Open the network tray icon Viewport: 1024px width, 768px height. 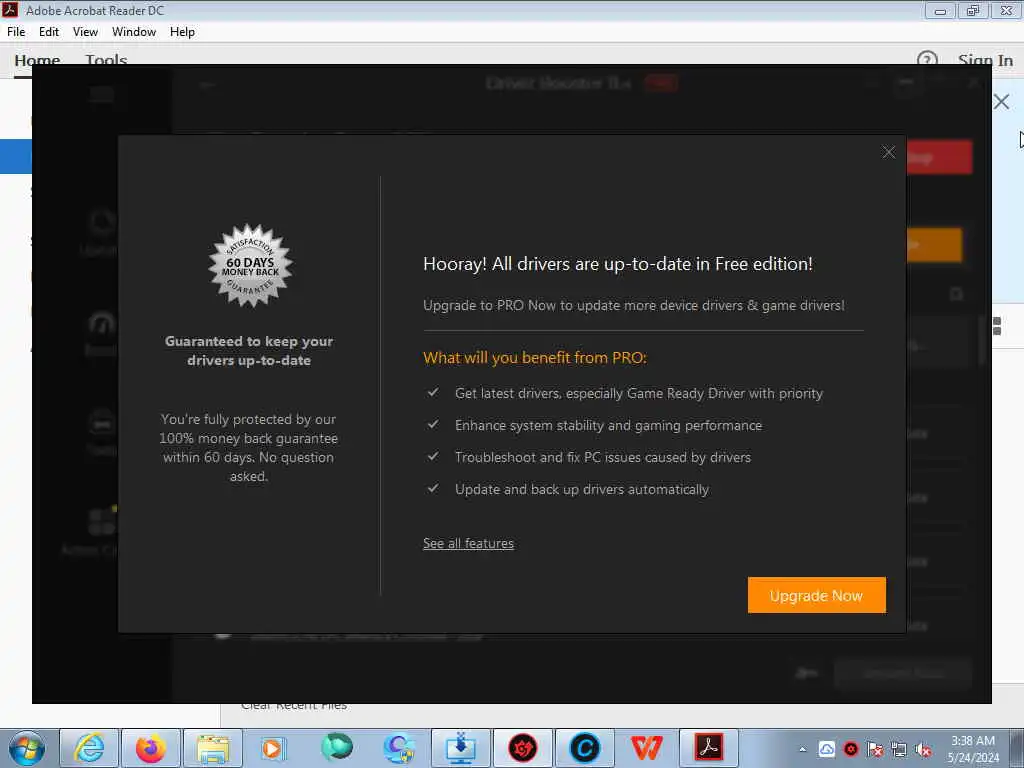899,750
